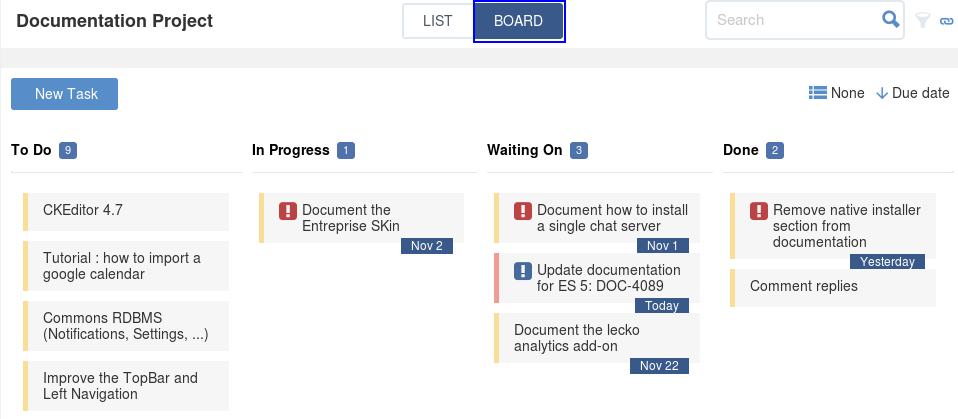Switch to the LIST view

(438, 21)
